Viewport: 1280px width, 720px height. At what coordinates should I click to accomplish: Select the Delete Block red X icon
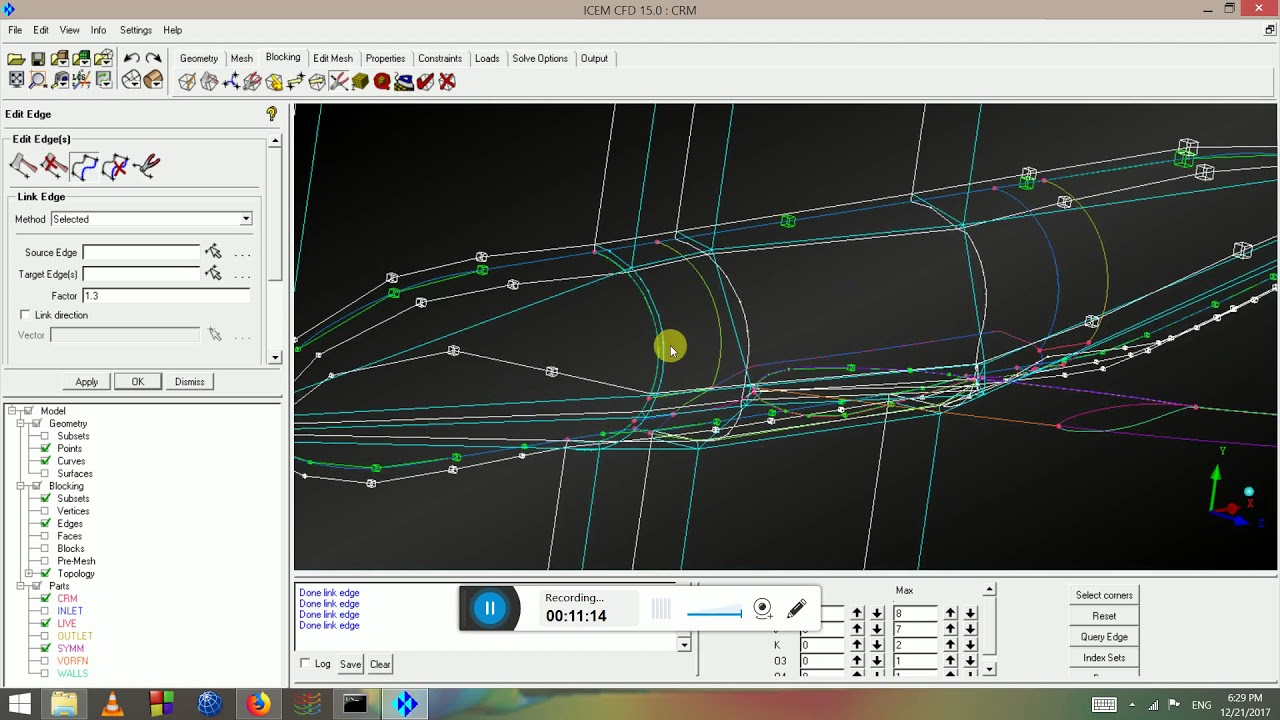click(447, 82)
